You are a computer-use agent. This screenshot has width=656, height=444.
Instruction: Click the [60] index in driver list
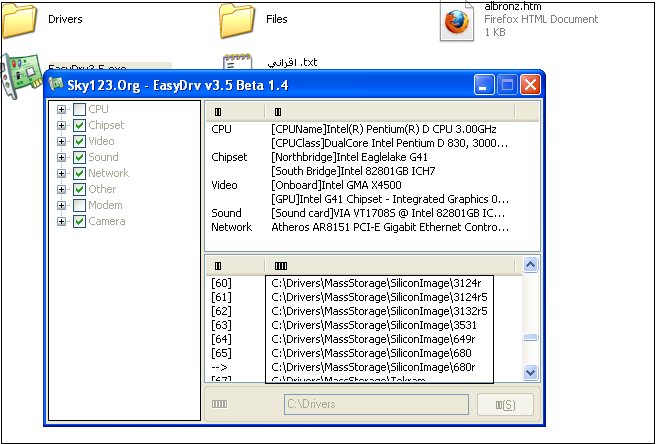click(221, 283)
